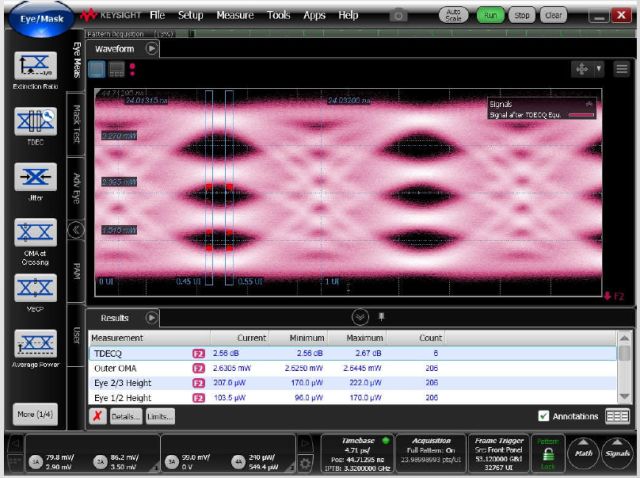
Task: Click the red X delete measurement icon
Action: pos(98,416)
